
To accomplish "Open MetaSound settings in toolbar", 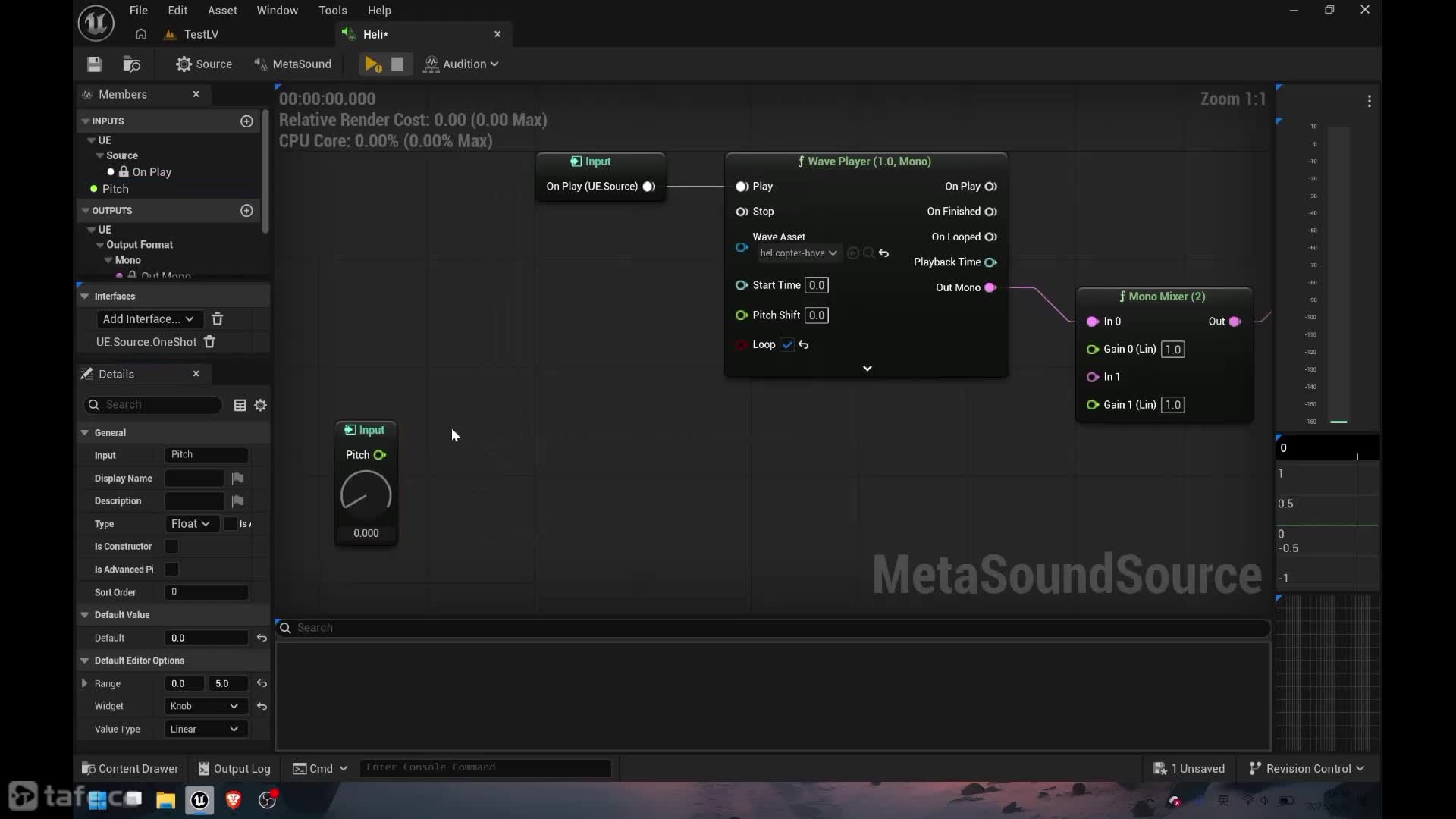I will [x=293, y=64].
